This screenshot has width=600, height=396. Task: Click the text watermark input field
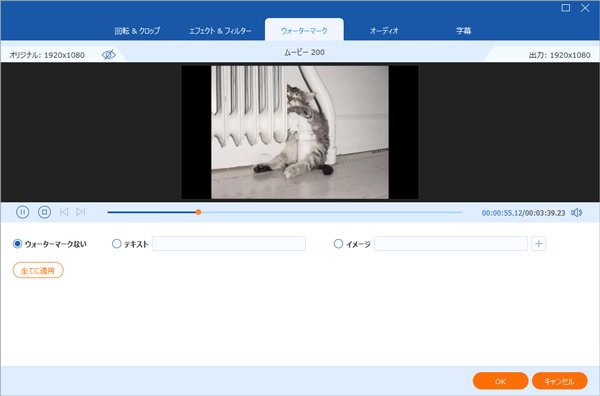click(229, 244)
